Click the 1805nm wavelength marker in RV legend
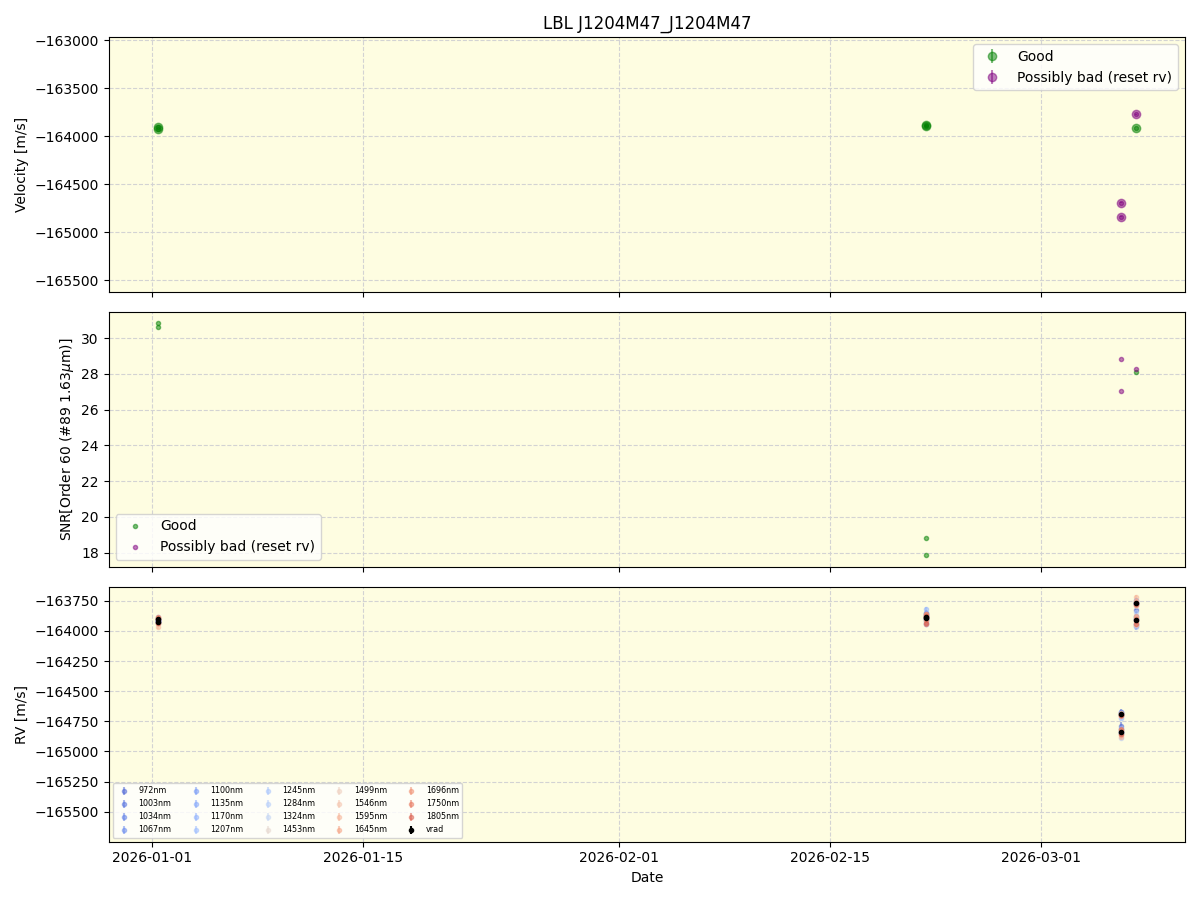 pos(411,815)
